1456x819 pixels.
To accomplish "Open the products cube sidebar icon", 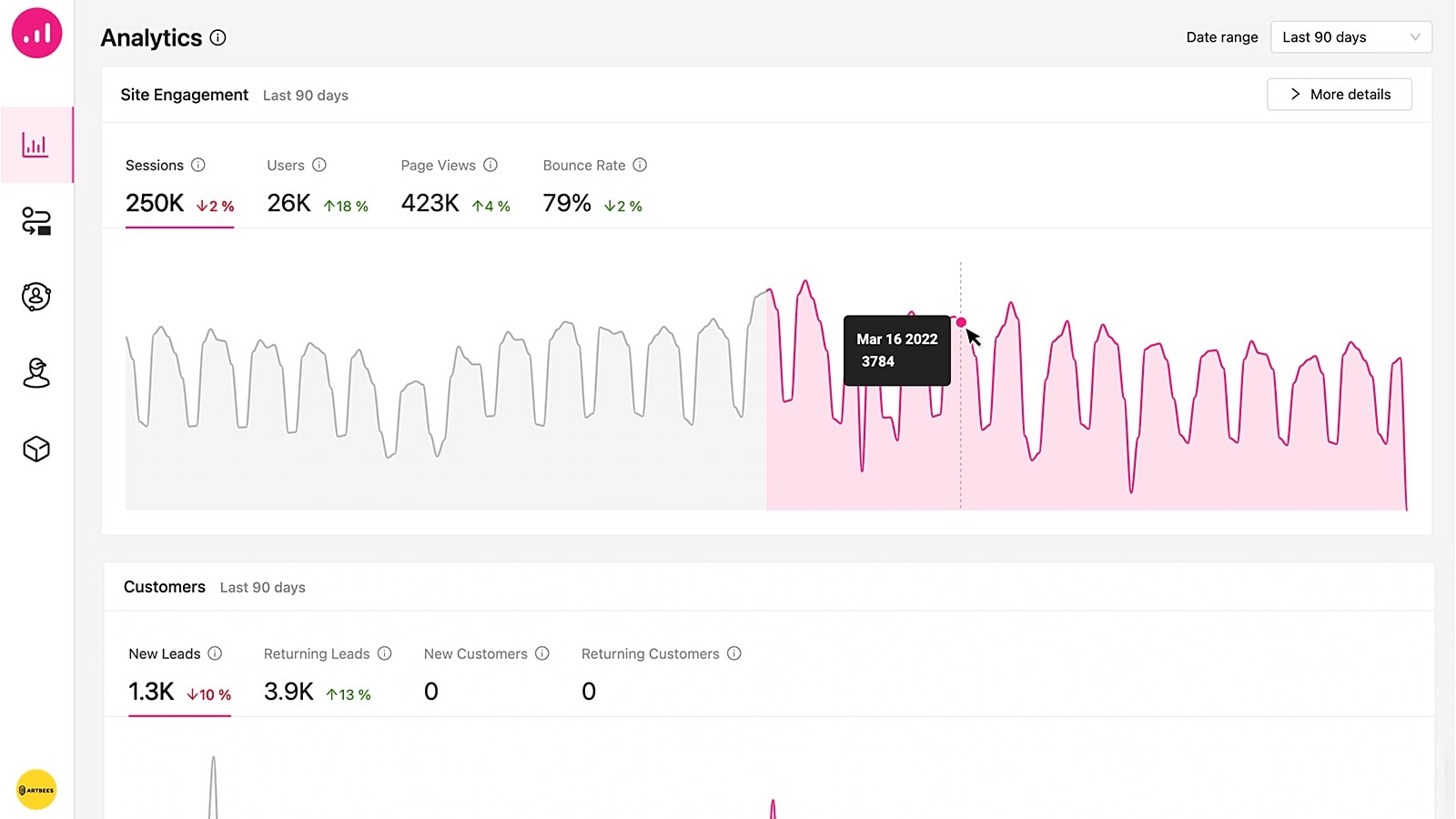I will pos(36,449).
